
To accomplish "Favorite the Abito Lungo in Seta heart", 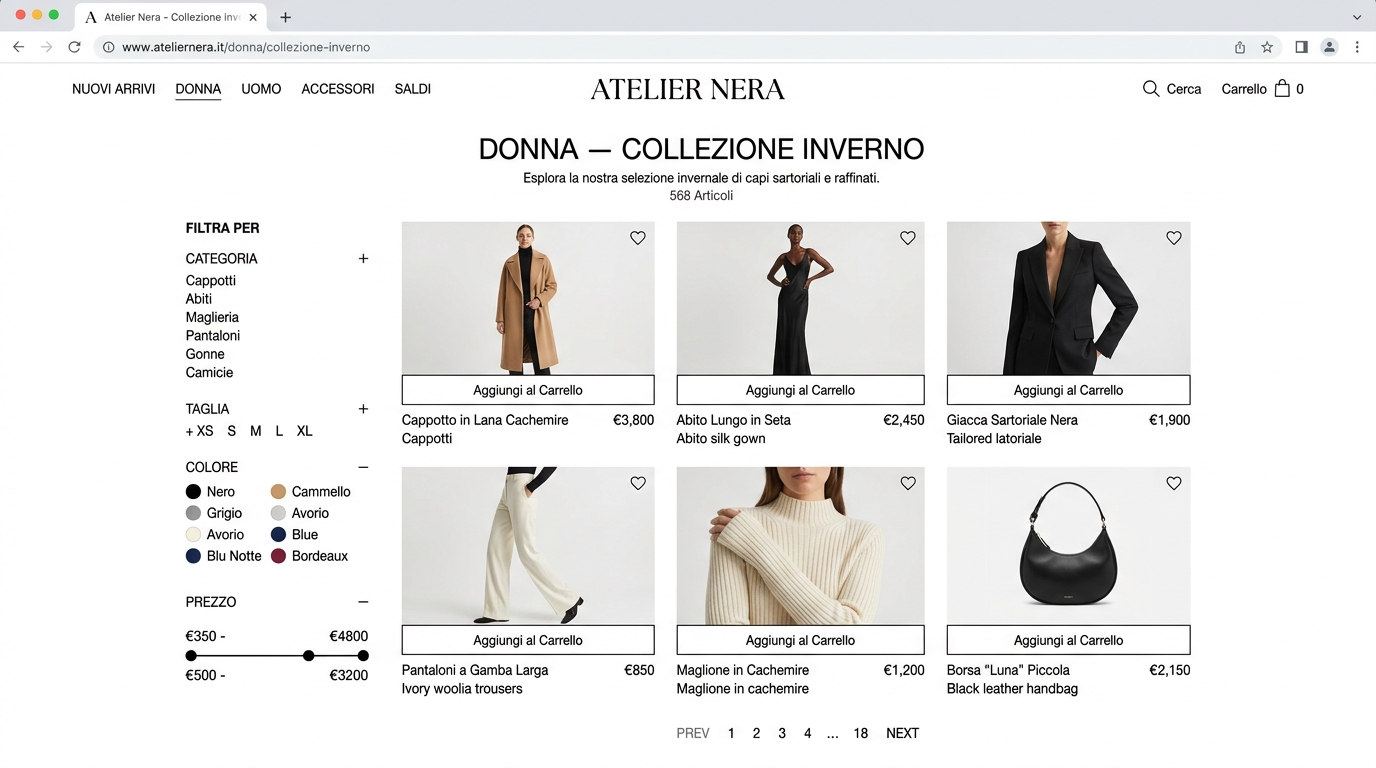I will (908, 238).
